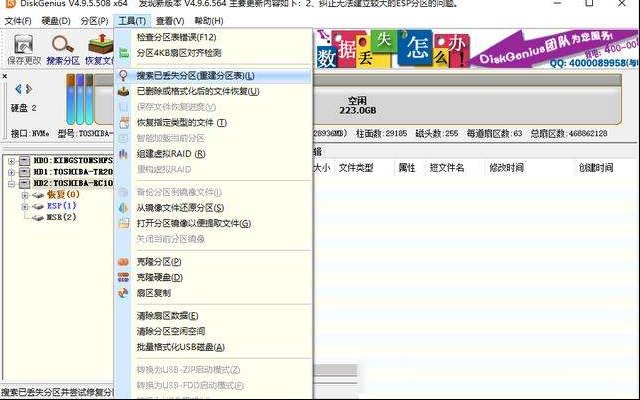The height and width of the screenshot is (400, 640).
Task: Go to next disk with right arrow
Action: [29, 89]
